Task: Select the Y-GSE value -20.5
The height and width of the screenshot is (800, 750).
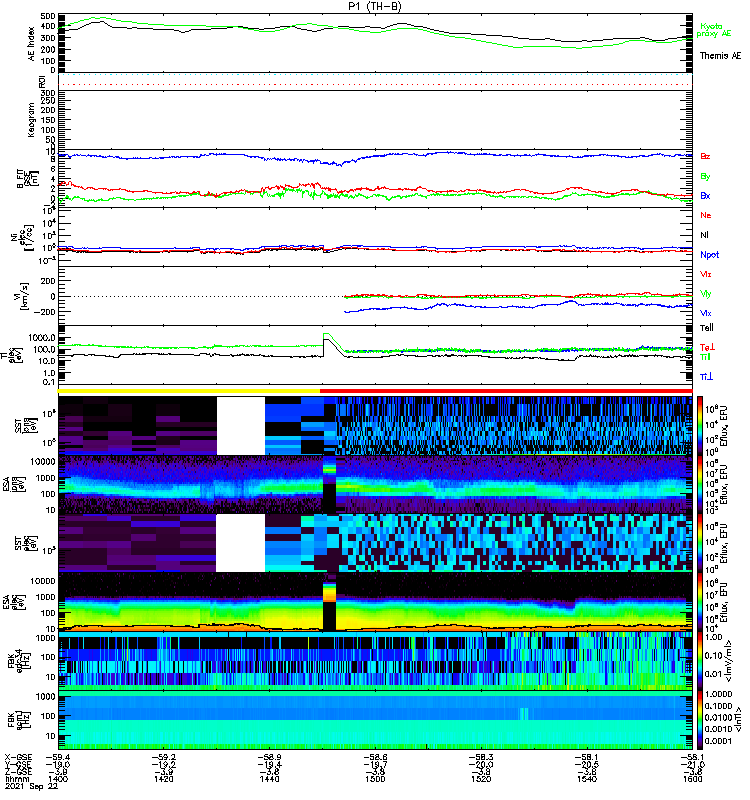Action: click(586, 764)
